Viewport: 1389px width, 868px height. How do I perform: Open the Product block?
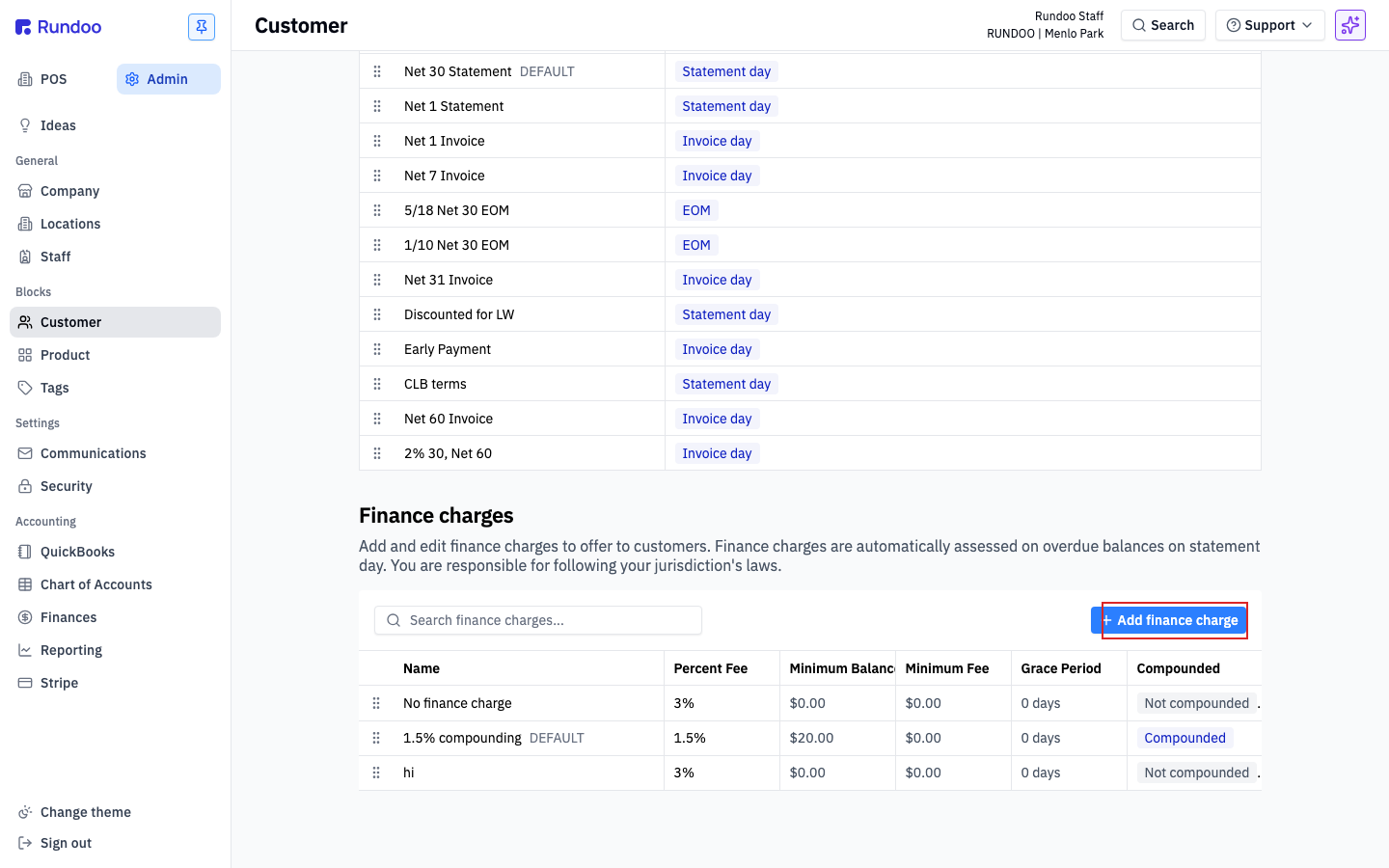coord(116,355)
